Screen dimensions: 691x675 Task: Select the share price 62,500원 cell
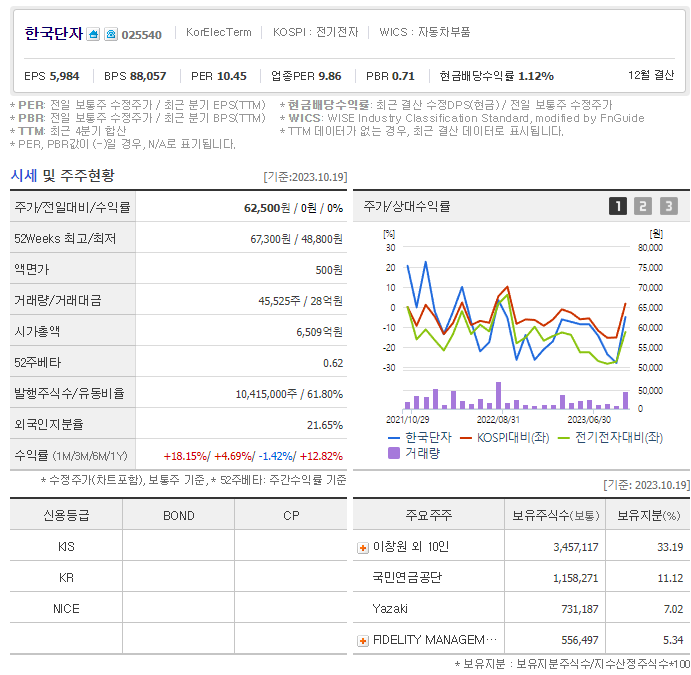(x=267, y=208)
